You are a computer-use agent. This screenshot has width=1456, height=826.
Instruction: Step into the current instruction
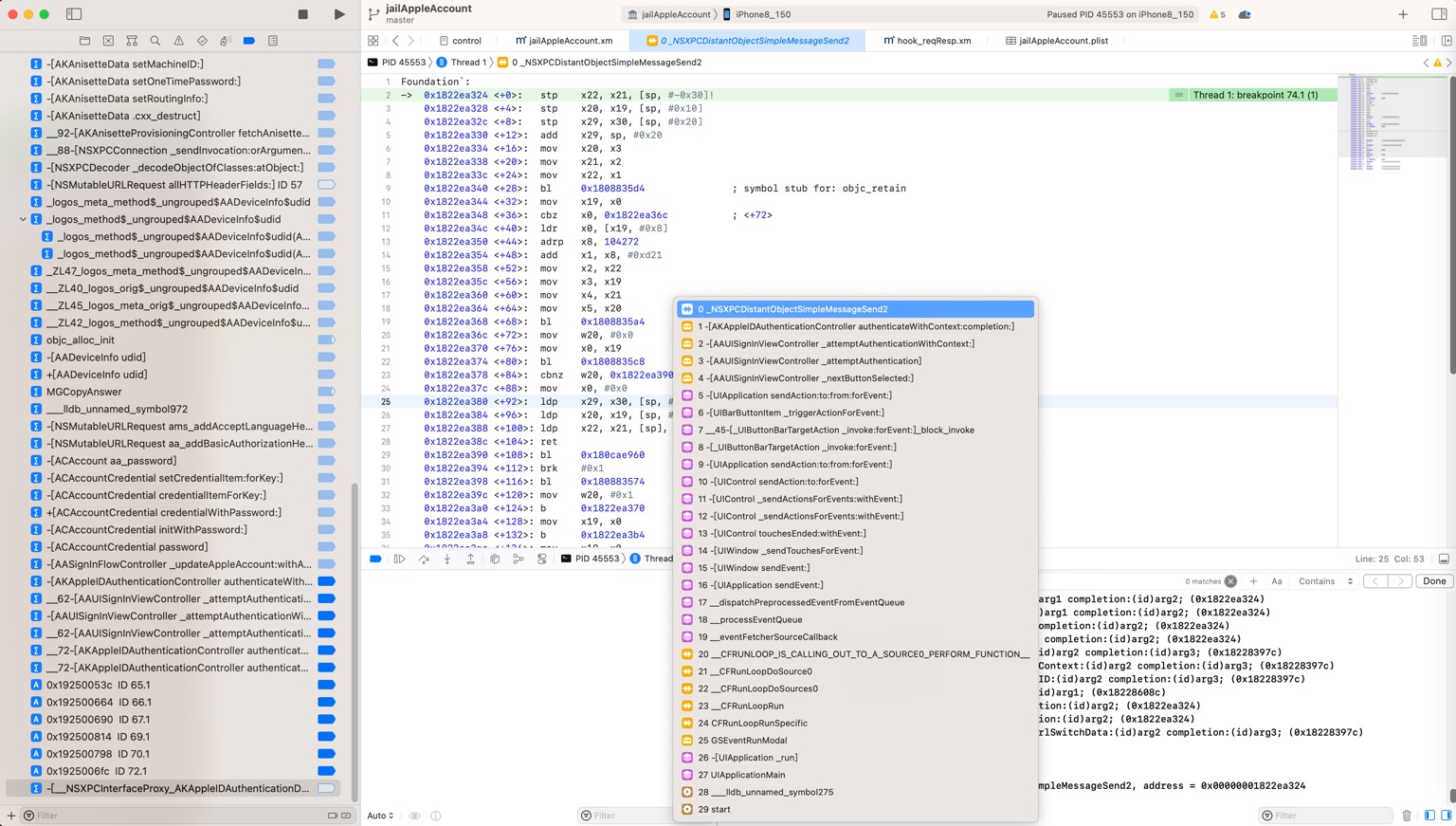(x=447, y=559)
